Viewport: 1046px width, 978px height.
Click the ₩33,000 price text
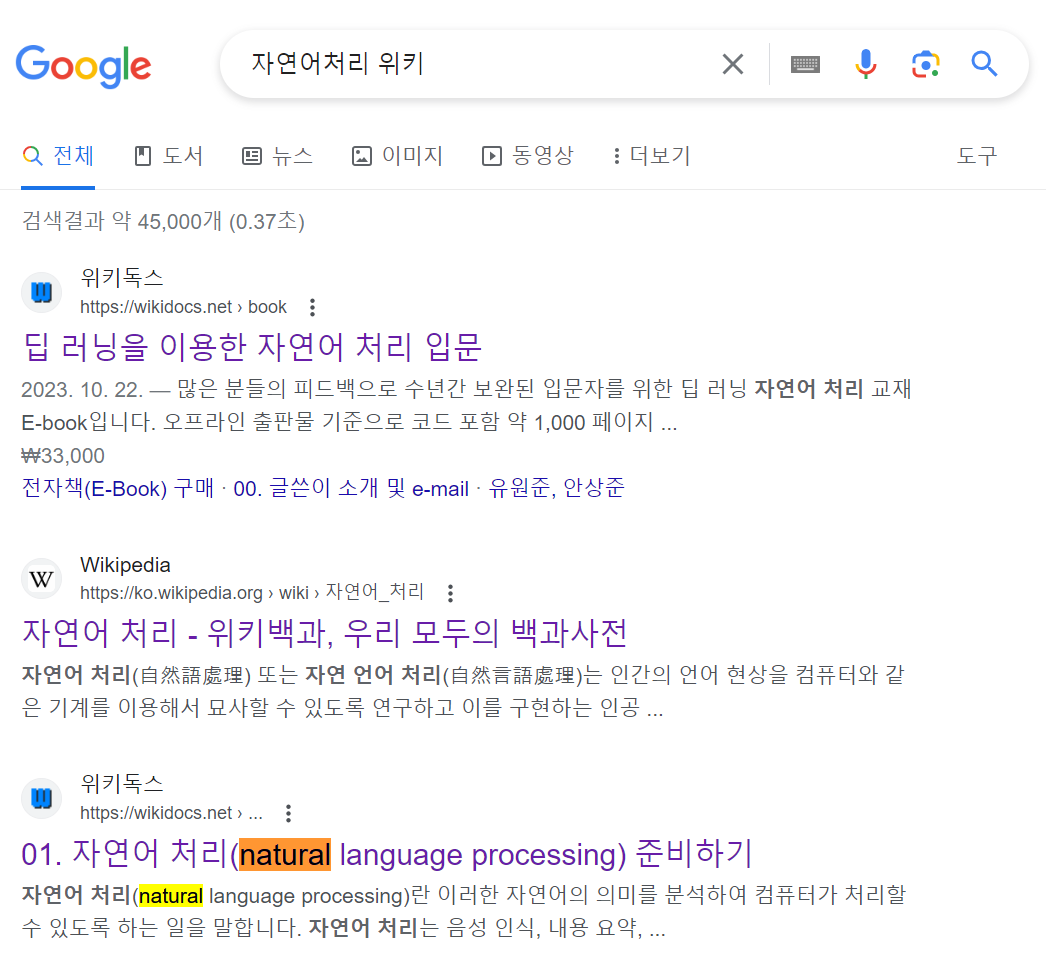coord(63,456)
